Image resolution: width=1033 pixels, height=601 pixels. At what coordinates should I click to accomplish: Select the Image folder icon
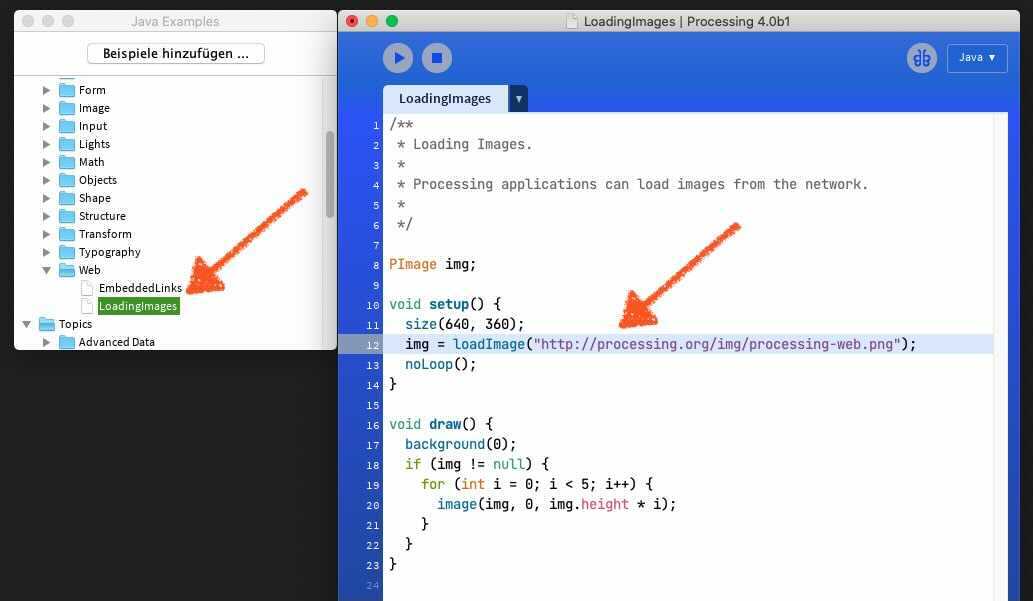click(67, 107)
